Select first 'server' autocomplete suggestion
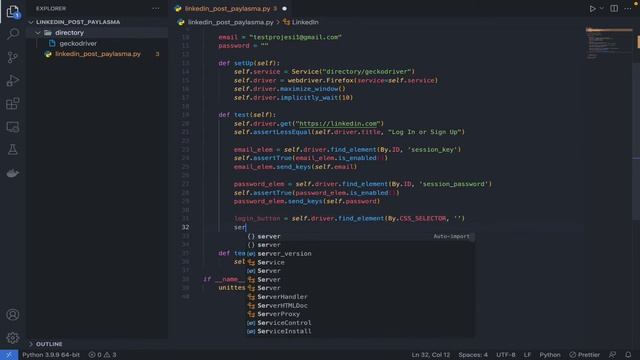Viewport: 640px width, 360px height. [360, 236]
